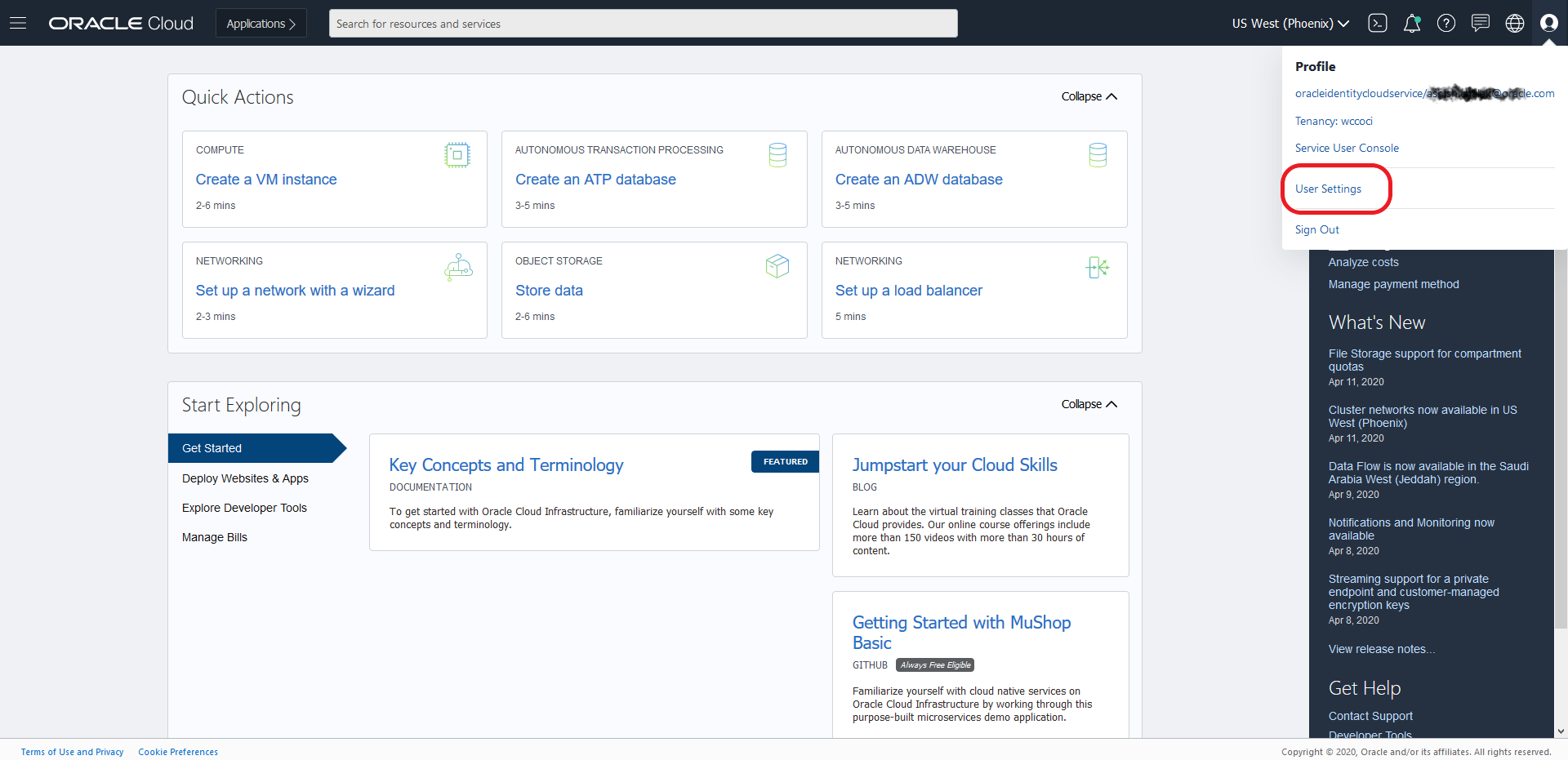Click the load balancer icon
This screenshot has width=1568, height=760.
point(1098,267)
